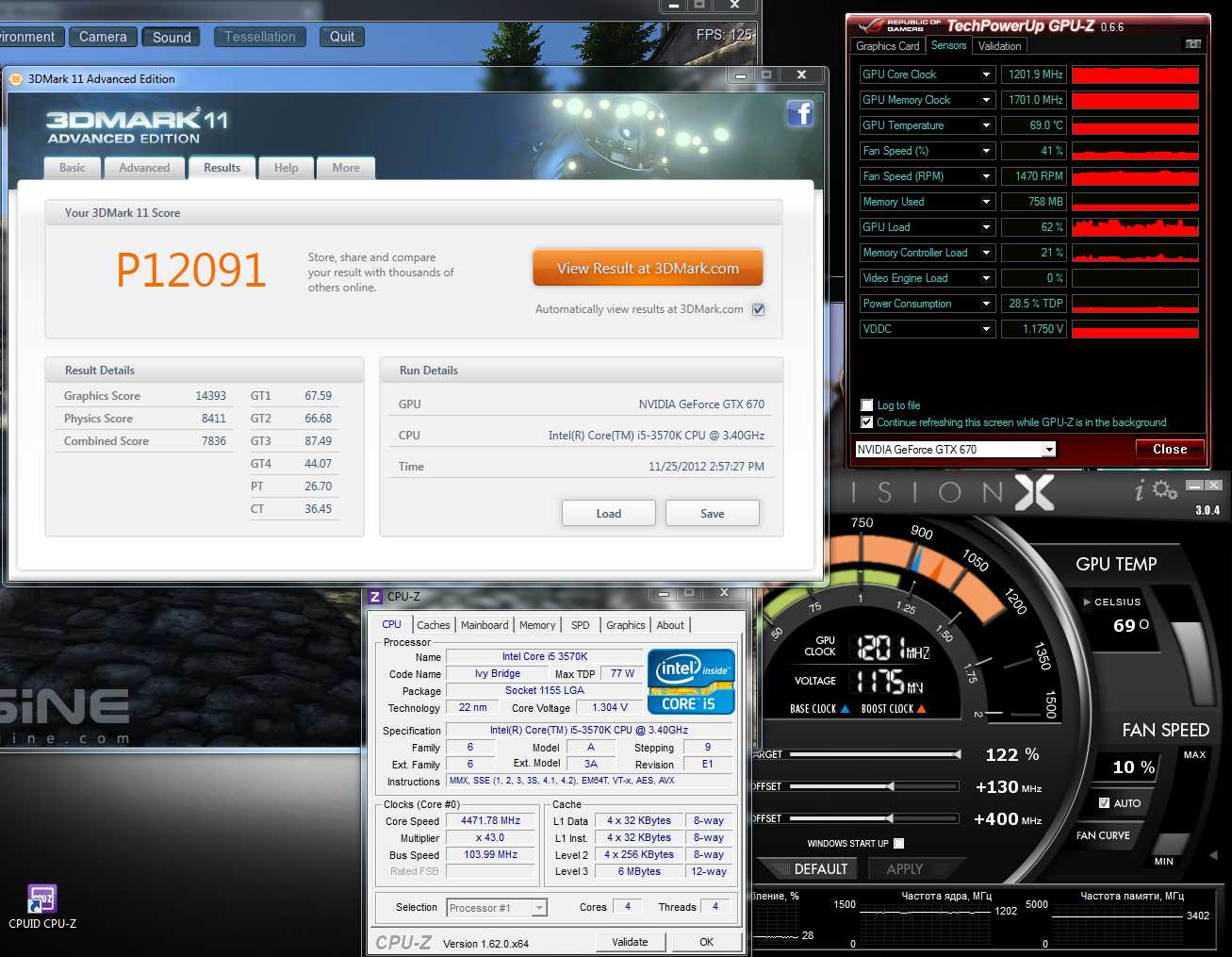Viewport: 1232px width, 957px height.
Task: Open the GPU Memory Clock sensor dropdown
Action: [x=986, y=100]
